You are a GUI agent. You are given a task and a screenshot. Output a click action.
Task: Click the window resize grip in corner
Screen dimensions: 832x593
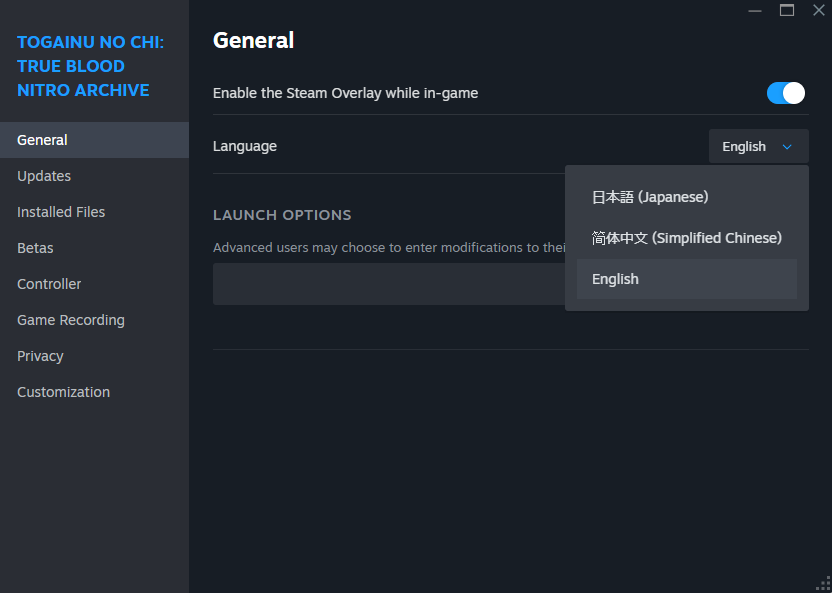click(x=824, y=585)
